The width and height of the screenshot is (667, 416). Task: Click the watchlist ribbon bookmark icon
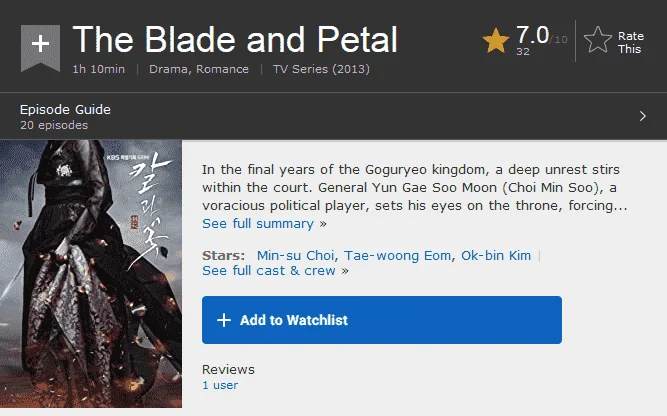pos(40,47)
